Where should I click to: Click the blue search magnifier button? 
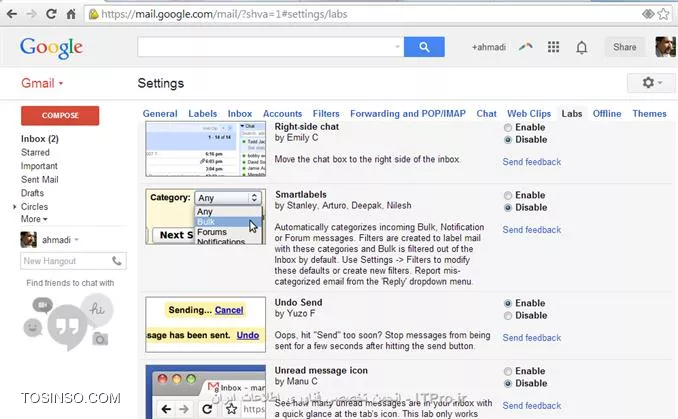click(424, 47)
